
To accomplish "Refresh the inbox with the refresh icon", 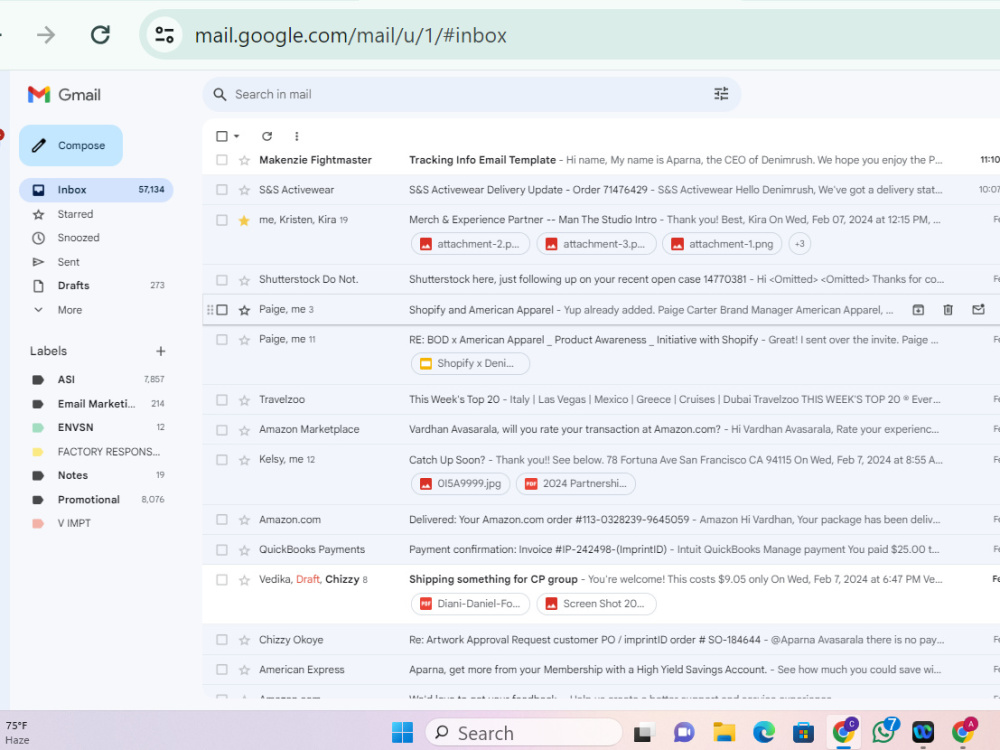I will 267,136.
